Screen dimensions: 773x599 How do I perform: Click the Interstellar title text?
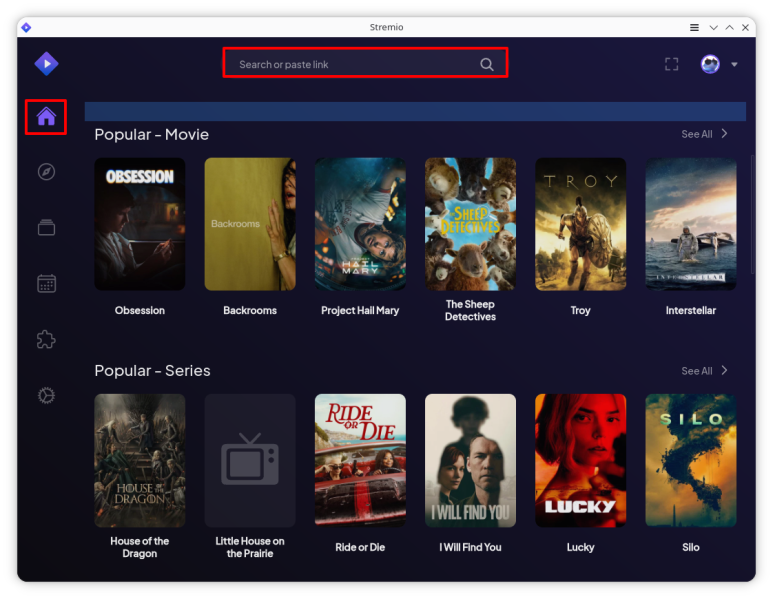point(691,310)
